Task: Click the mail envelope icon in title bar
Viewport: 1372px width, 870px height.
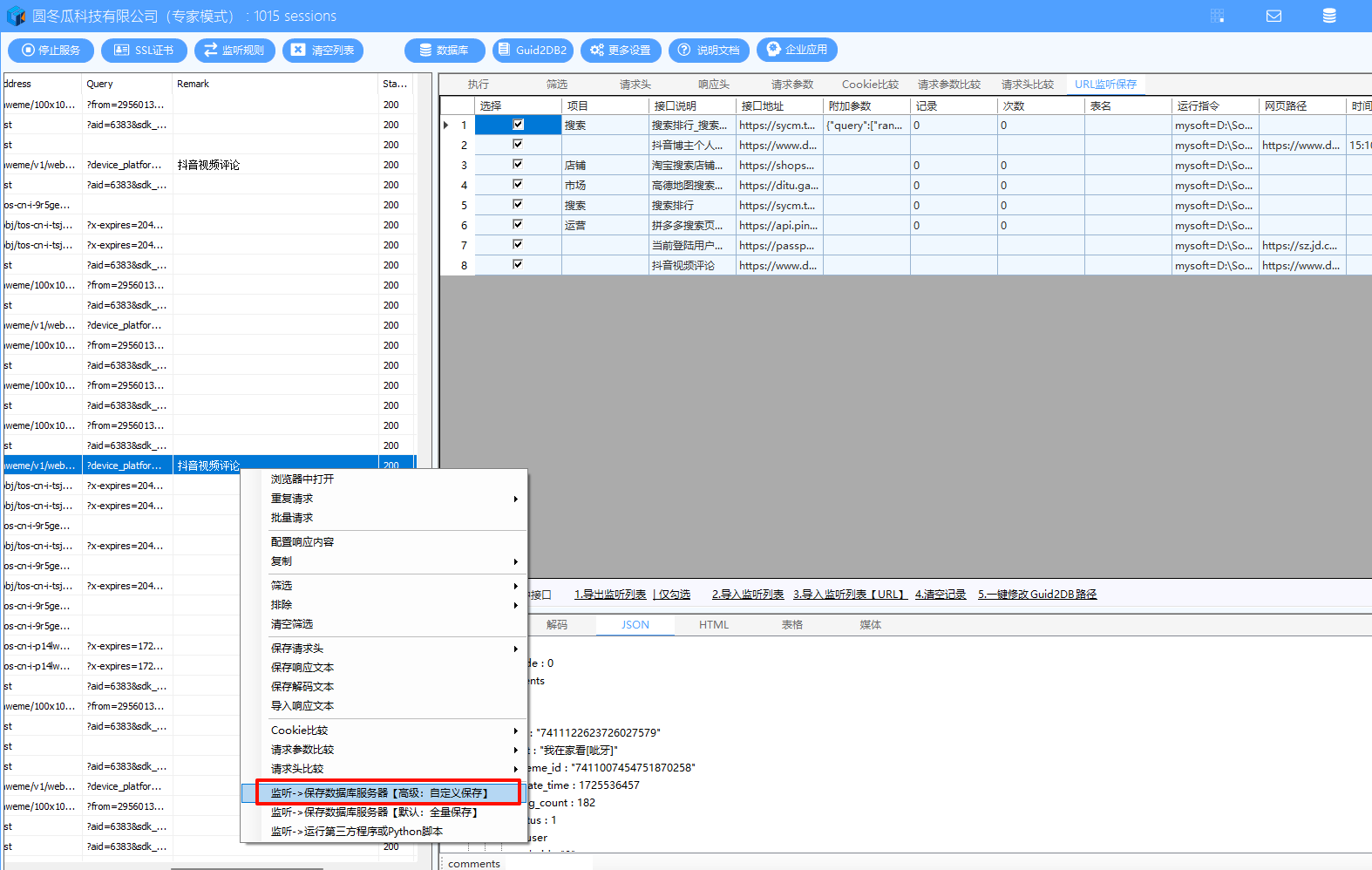Action: click(1274, 16)
